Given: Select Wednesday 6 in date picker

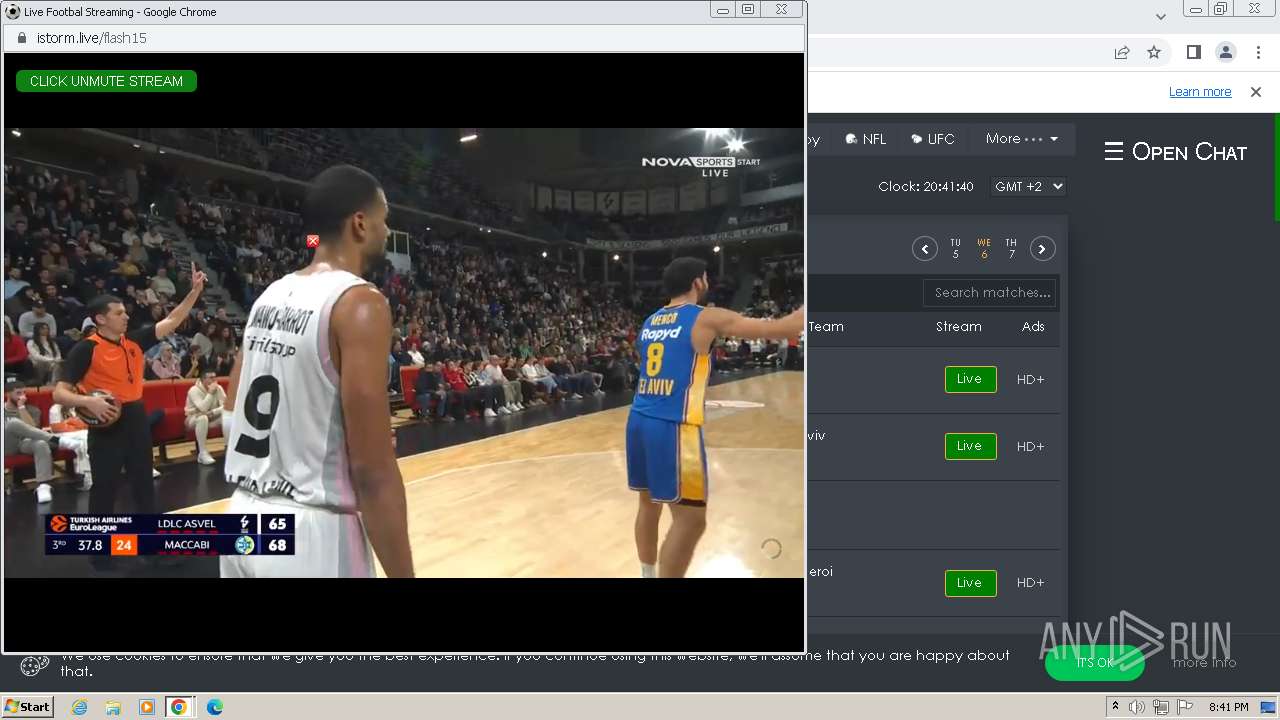Looking at the screenshot, I should point(984,249).
